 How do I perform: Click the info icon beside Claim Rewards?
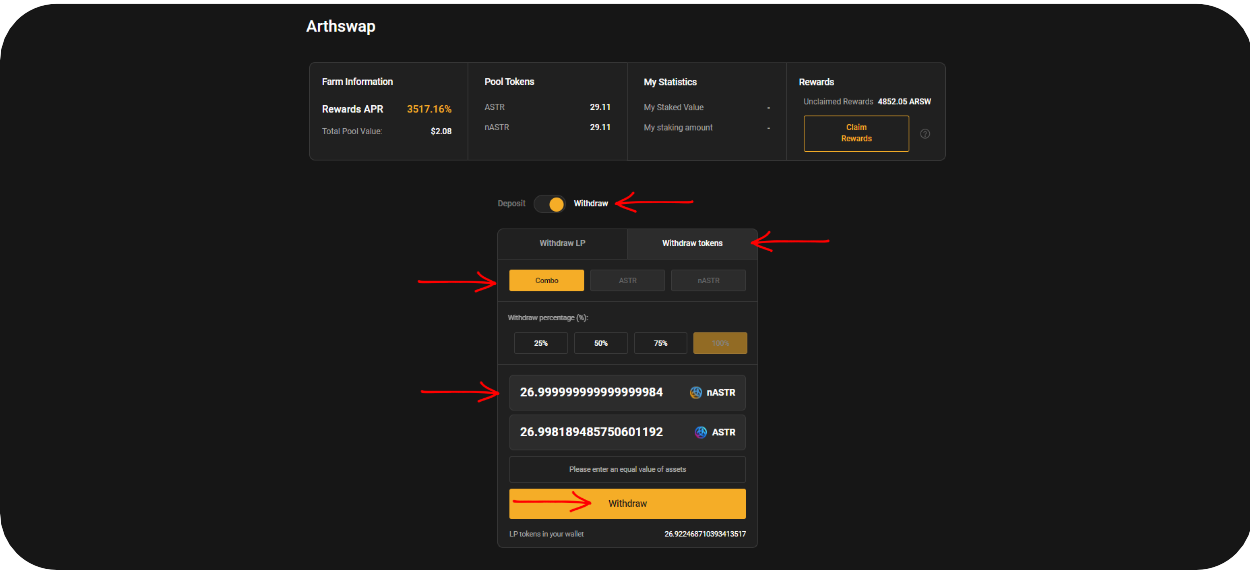[x=925, y=134]
